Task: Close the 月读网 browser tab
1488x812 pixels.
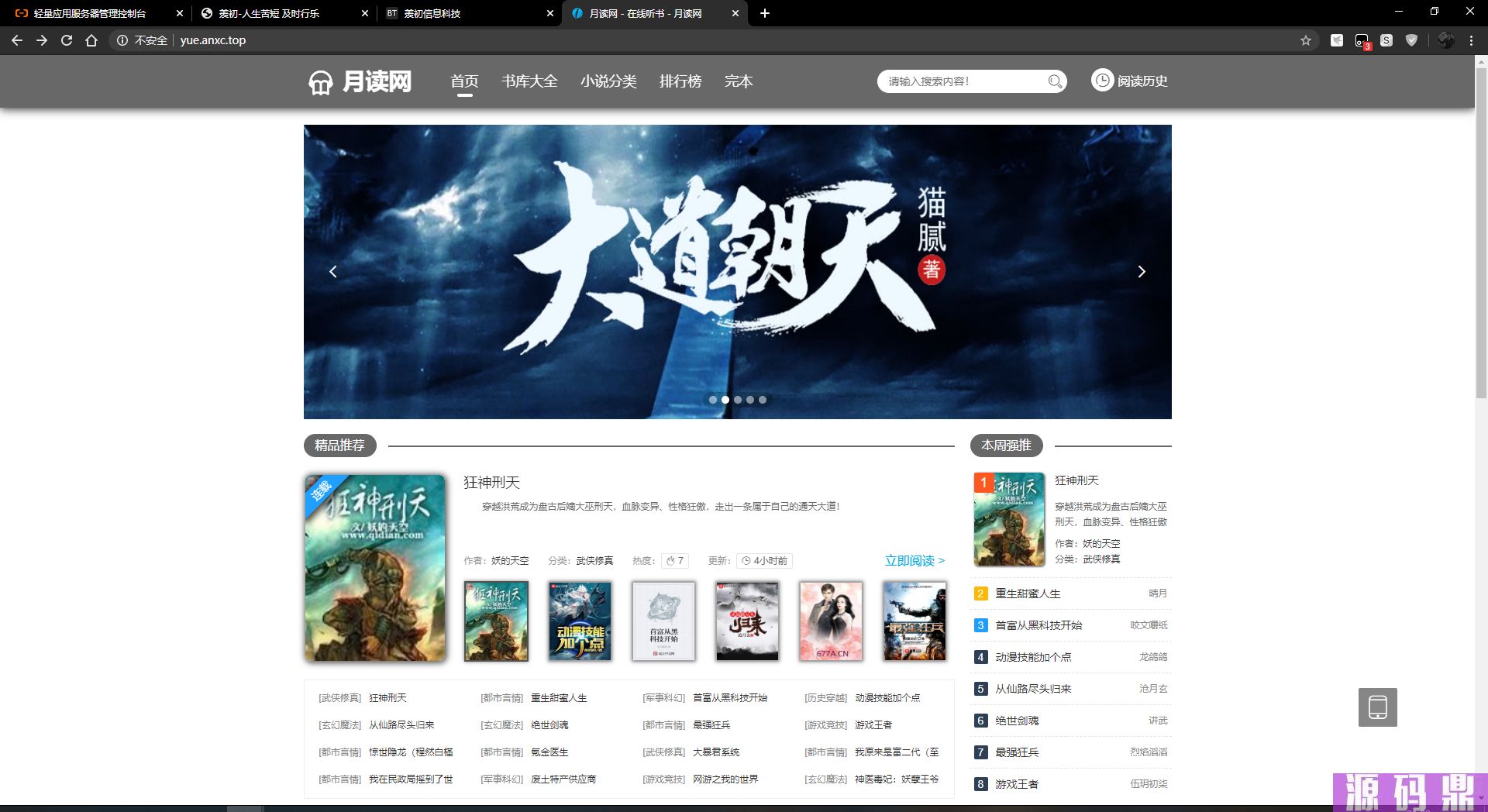Action: pyautogui.click(x=735, y=13)
